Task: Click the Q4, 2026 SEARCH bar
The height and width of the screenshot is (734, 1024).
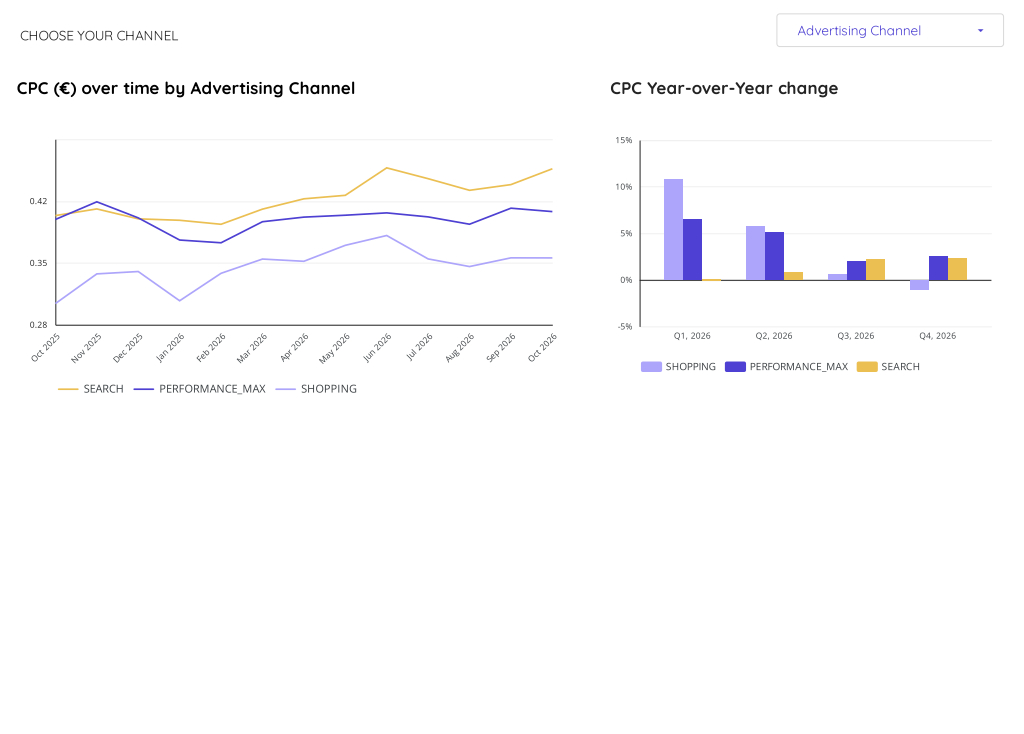Action: 957,270
